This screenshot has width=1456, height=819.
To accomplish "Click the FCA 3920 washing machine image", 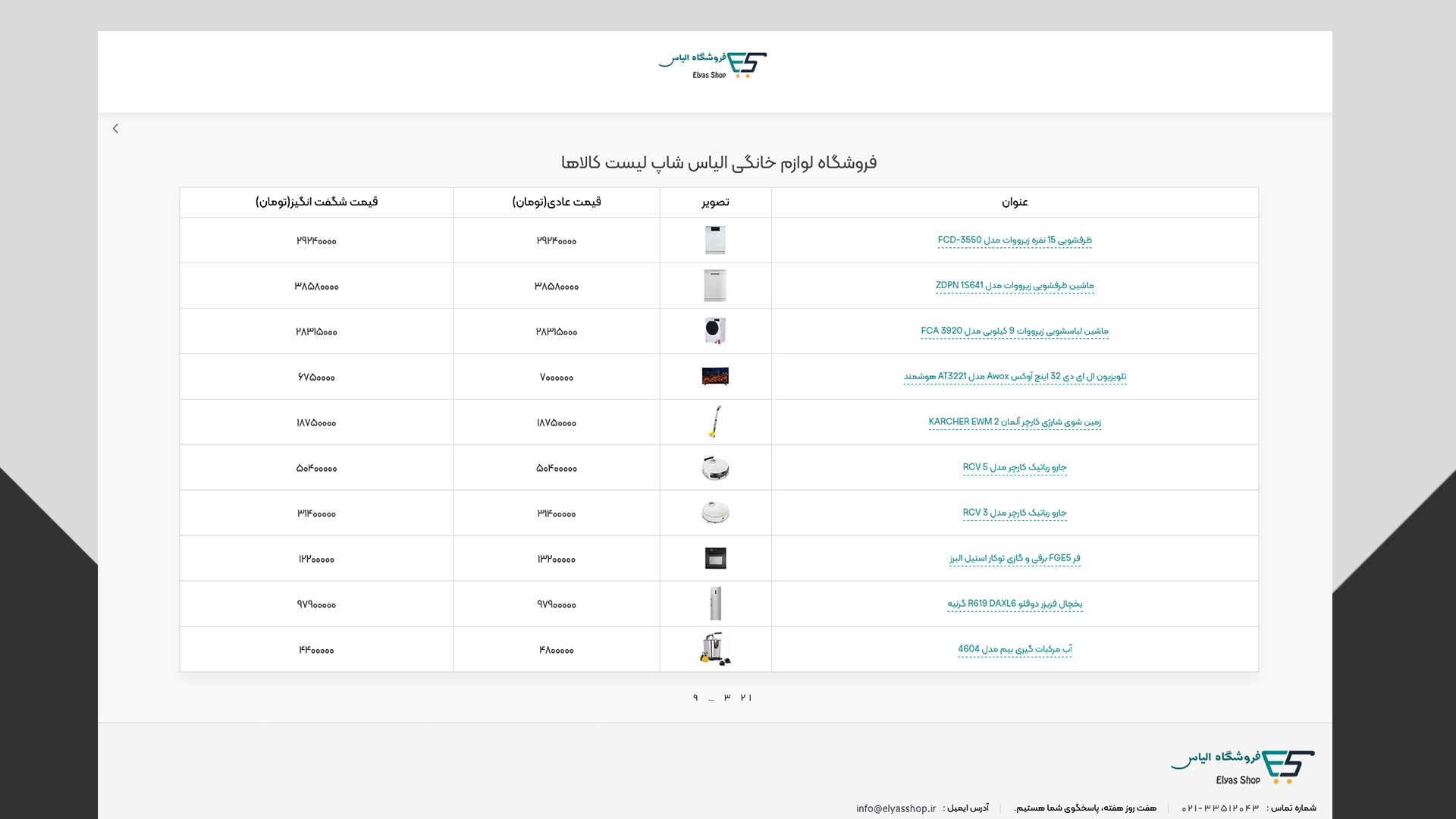I will [714, 331].
